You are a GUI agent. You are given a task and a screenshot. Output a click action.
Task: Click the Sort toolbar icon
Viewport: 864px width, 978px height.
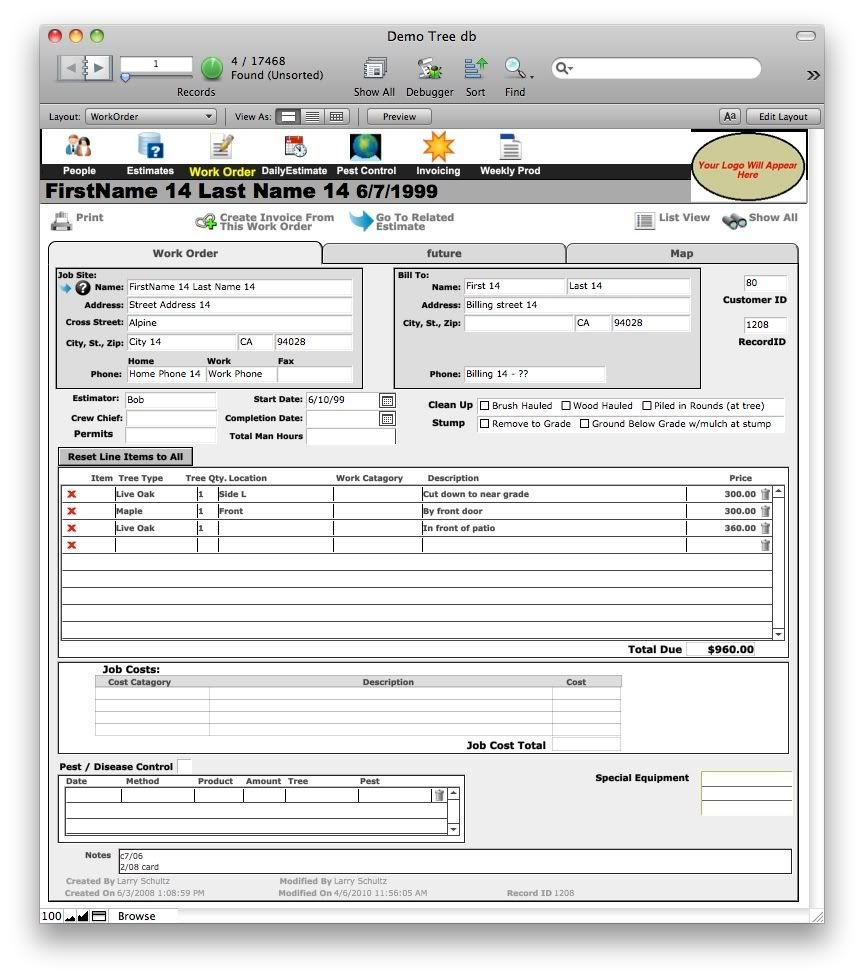[x=475, y=68]
